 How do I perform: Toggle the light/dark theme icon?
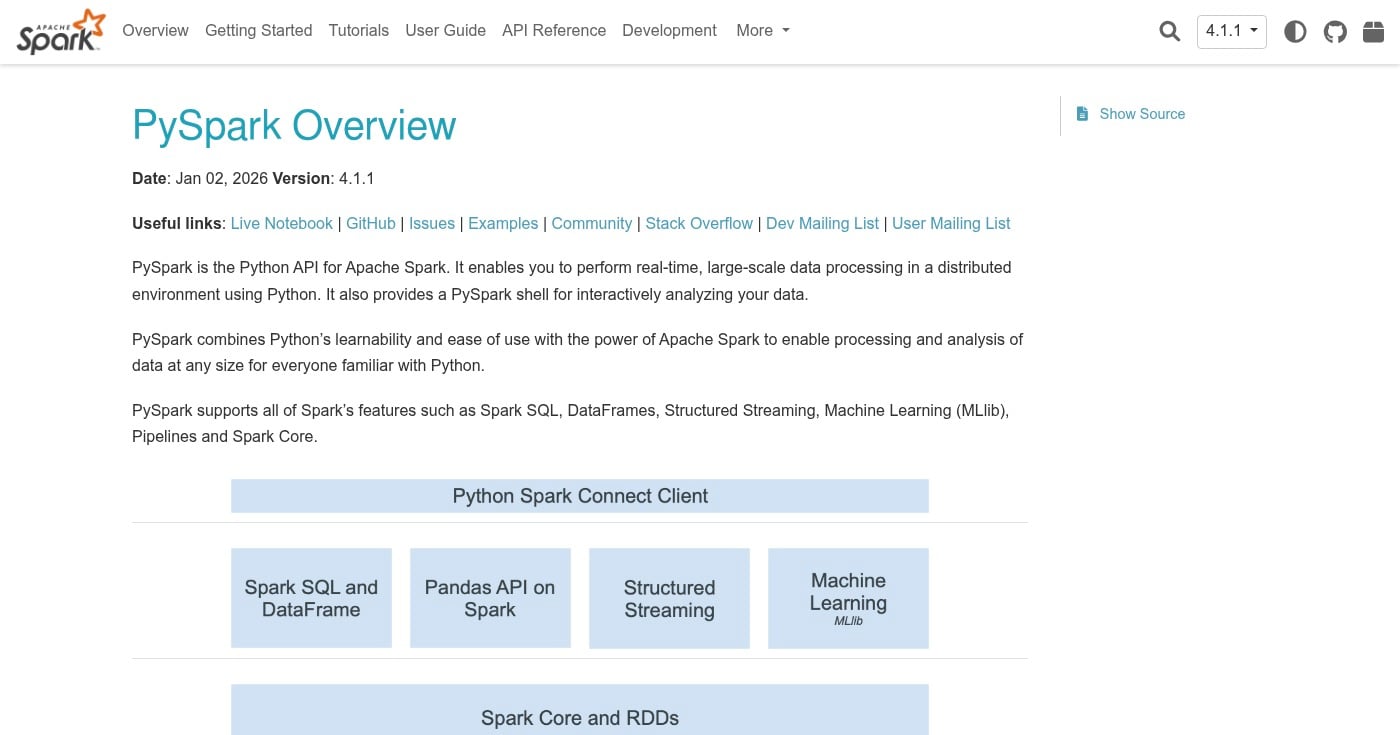click(x=1295, y=32)
